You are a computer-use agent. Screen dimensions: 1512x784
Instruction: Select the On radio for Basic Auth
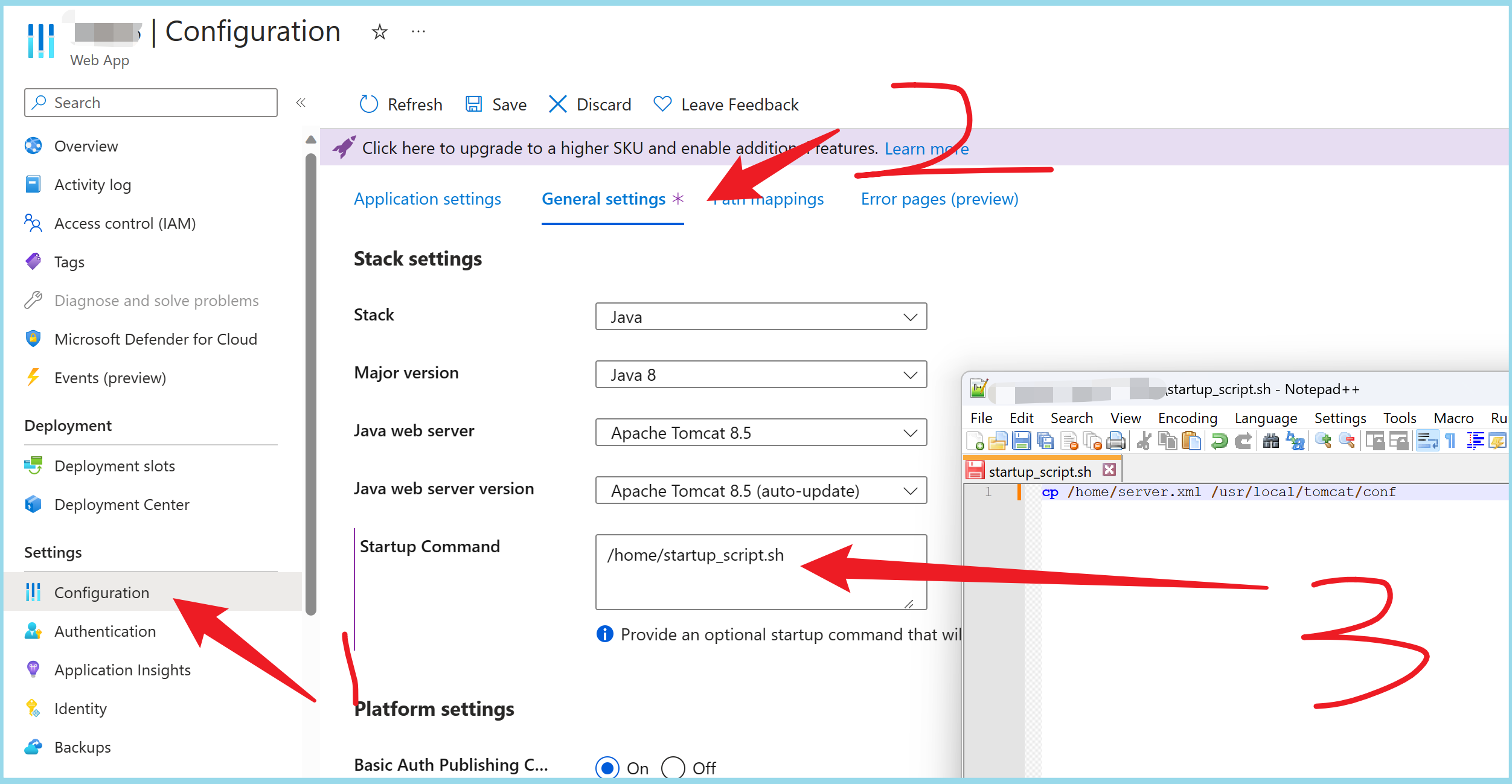coord(607,768)
